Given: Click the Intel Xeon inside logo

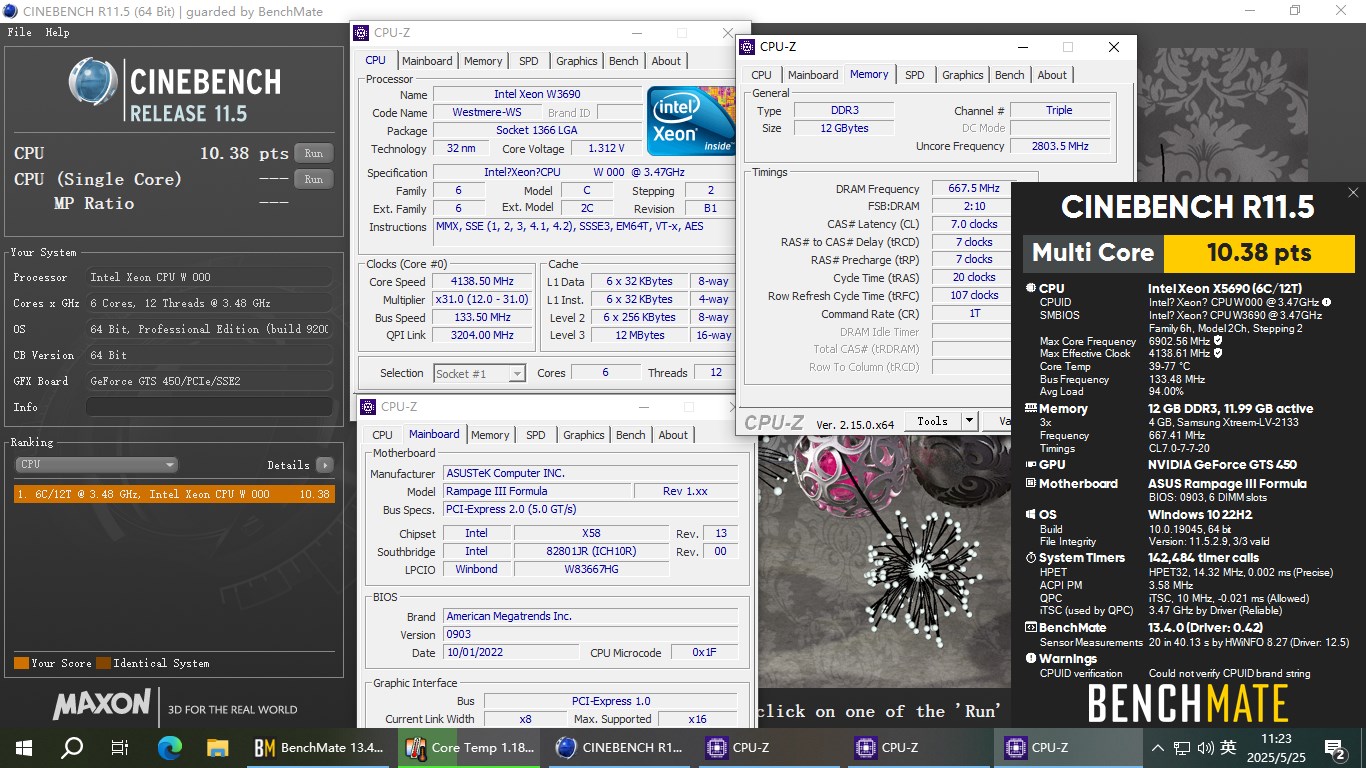Looking at the screenshot, I should [x=691, y=120].
